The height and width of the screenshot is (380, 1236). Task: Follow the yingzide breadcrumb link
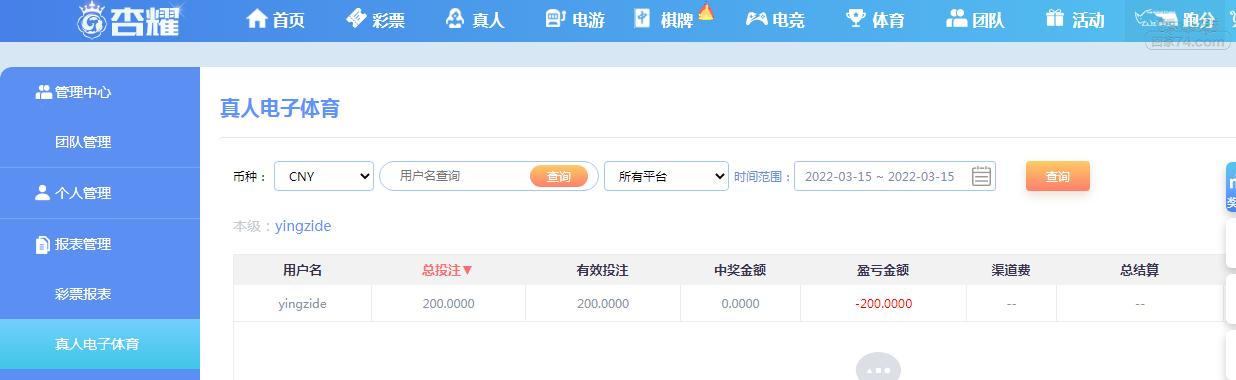(x=303, y=226)
